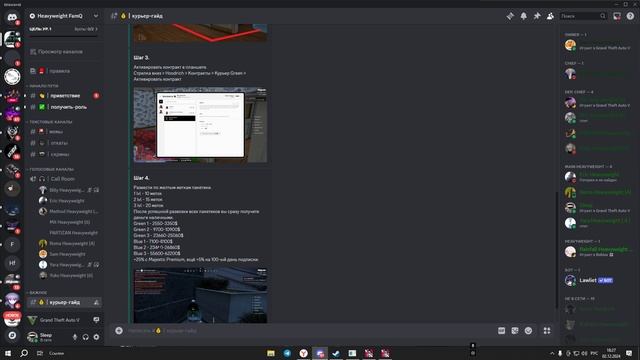Viewport: 640px width, 360px height.
Task: Open Windows taskbar search magnifier
Action: coord(24,353)
